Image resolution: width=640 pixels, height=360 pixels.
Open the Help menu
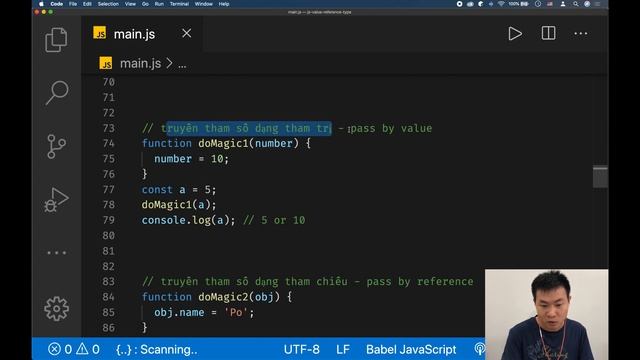coord(224,4)
